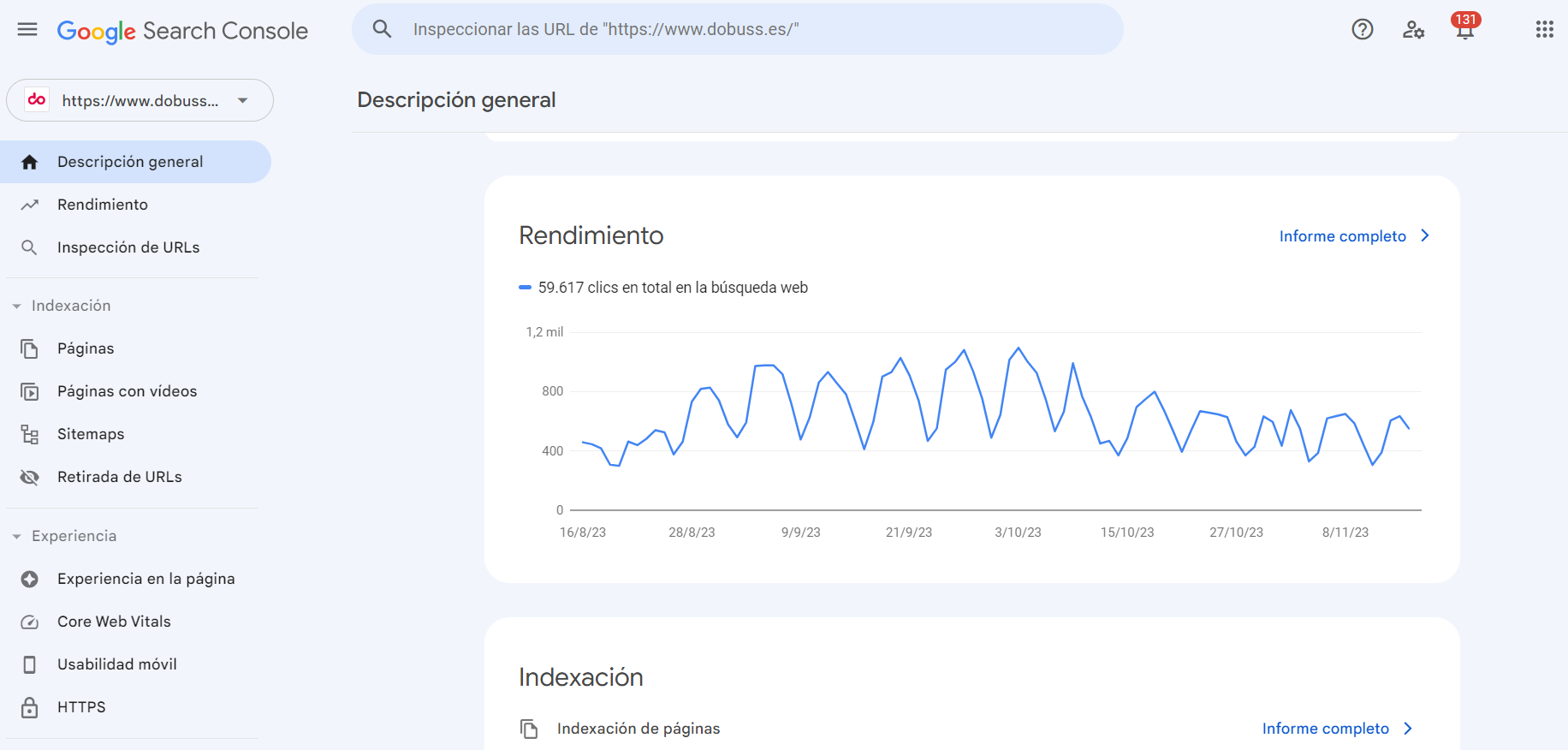The image size is (1568, 750).
Task: Open the hamburger main menu
Action: point(27,29)
